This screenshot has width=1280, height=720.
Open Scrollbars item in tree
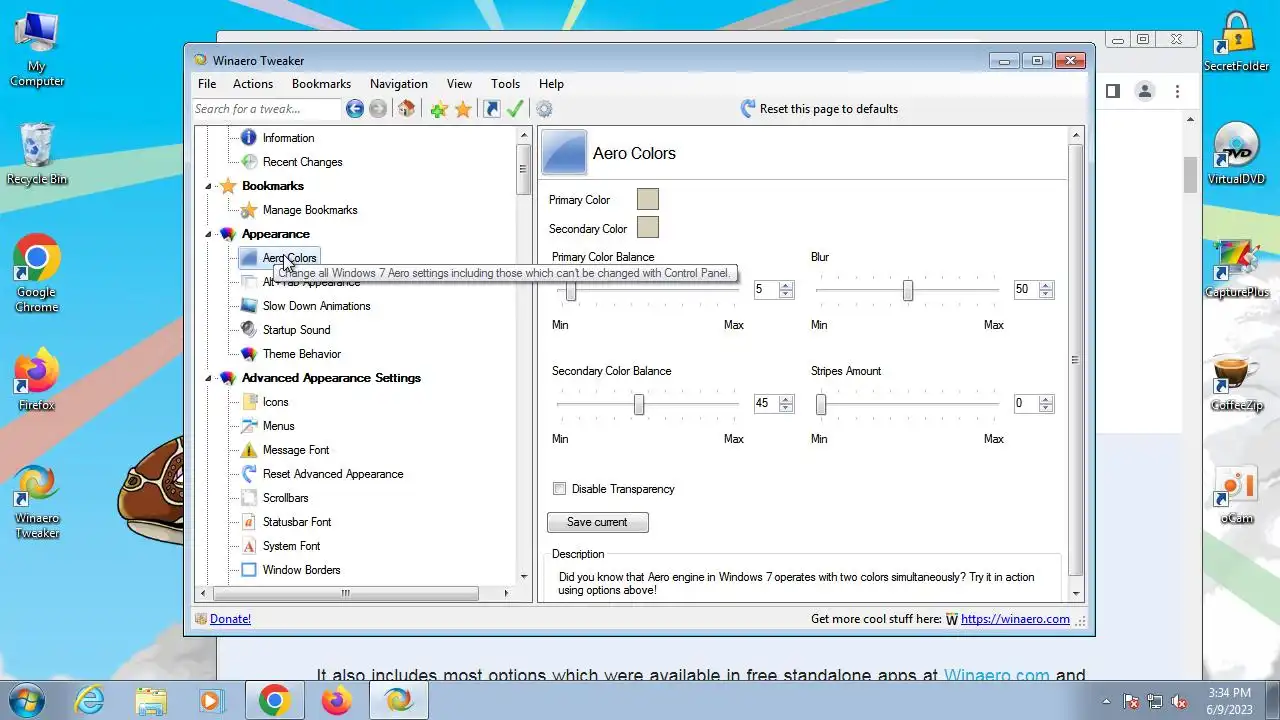(x=285, y=498)
